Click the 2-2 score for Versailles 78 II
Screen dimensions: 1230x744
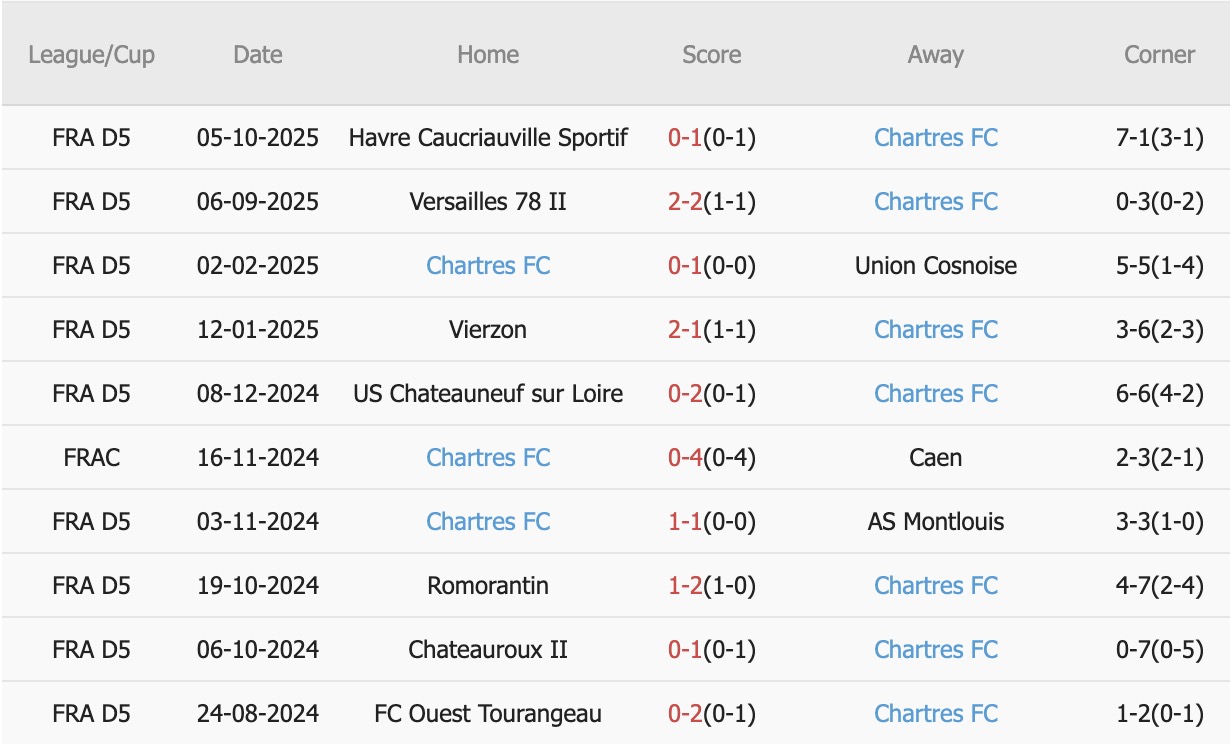pos(685,202)
